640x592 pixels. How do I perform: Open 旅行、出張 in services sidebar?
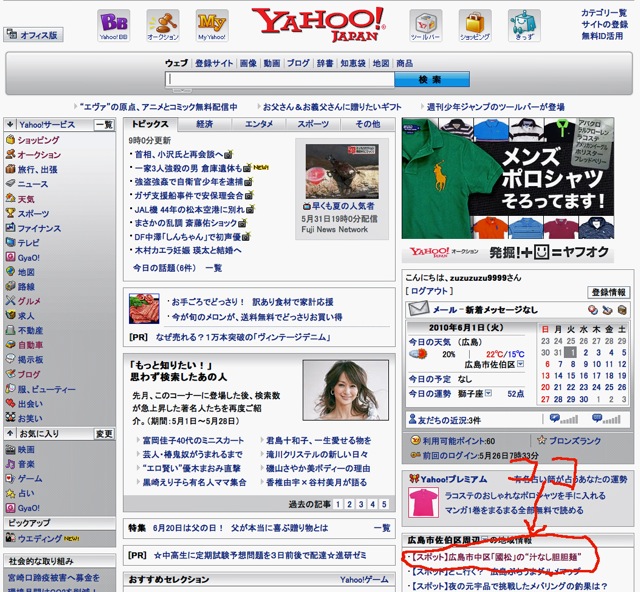(x=37, y=169)
